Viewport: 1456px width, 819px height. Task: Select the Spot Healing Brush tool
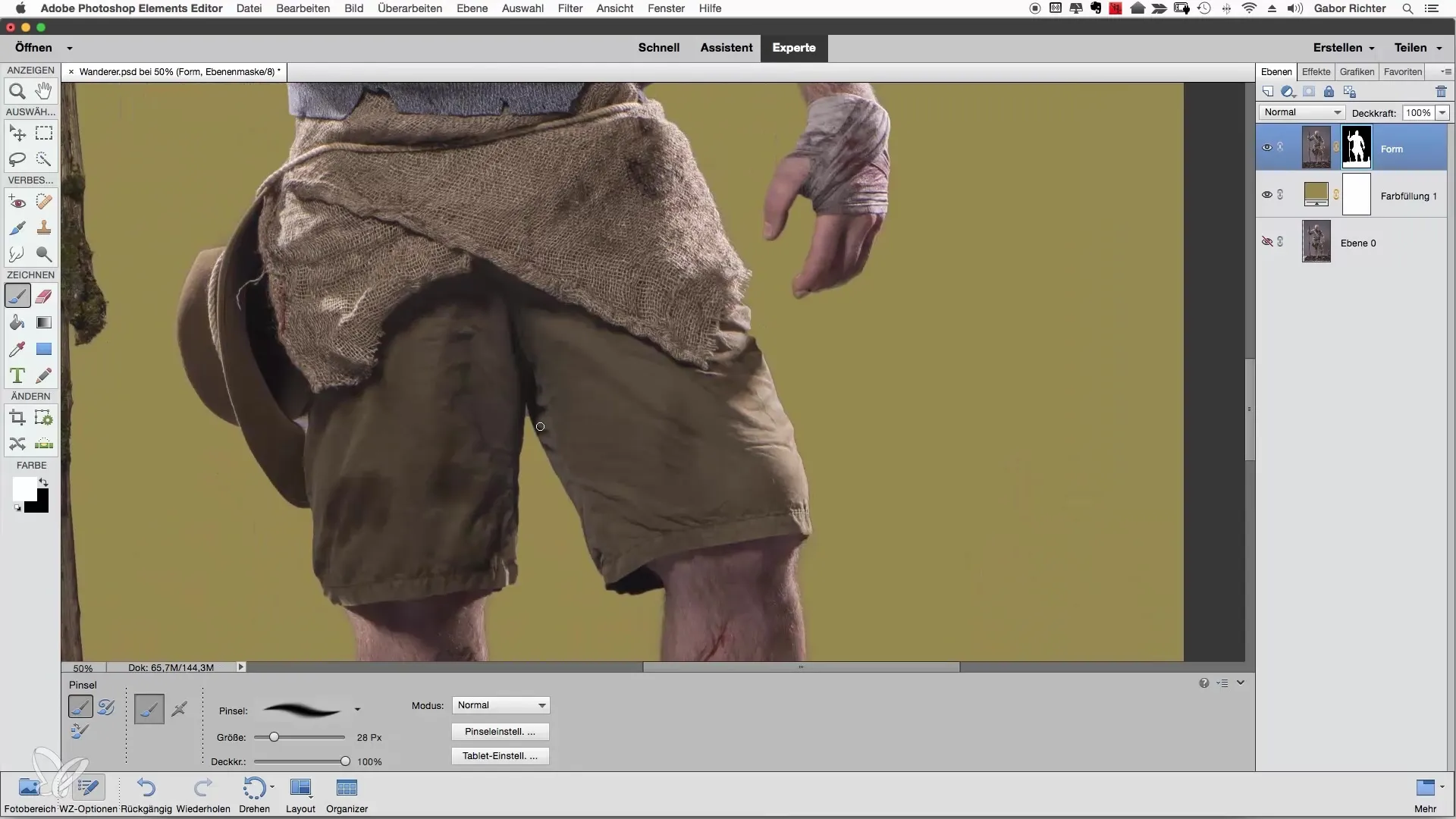[44, 202]
